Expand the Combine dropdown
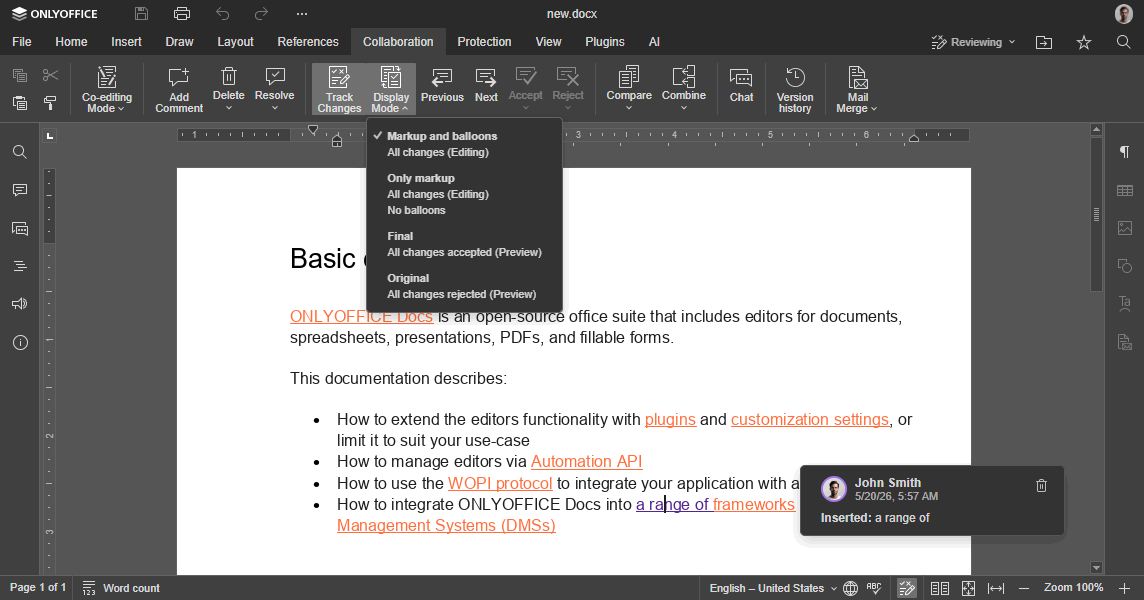This screenshot has width=1144, height=600. pyautogui.click(x=684, y=108)
